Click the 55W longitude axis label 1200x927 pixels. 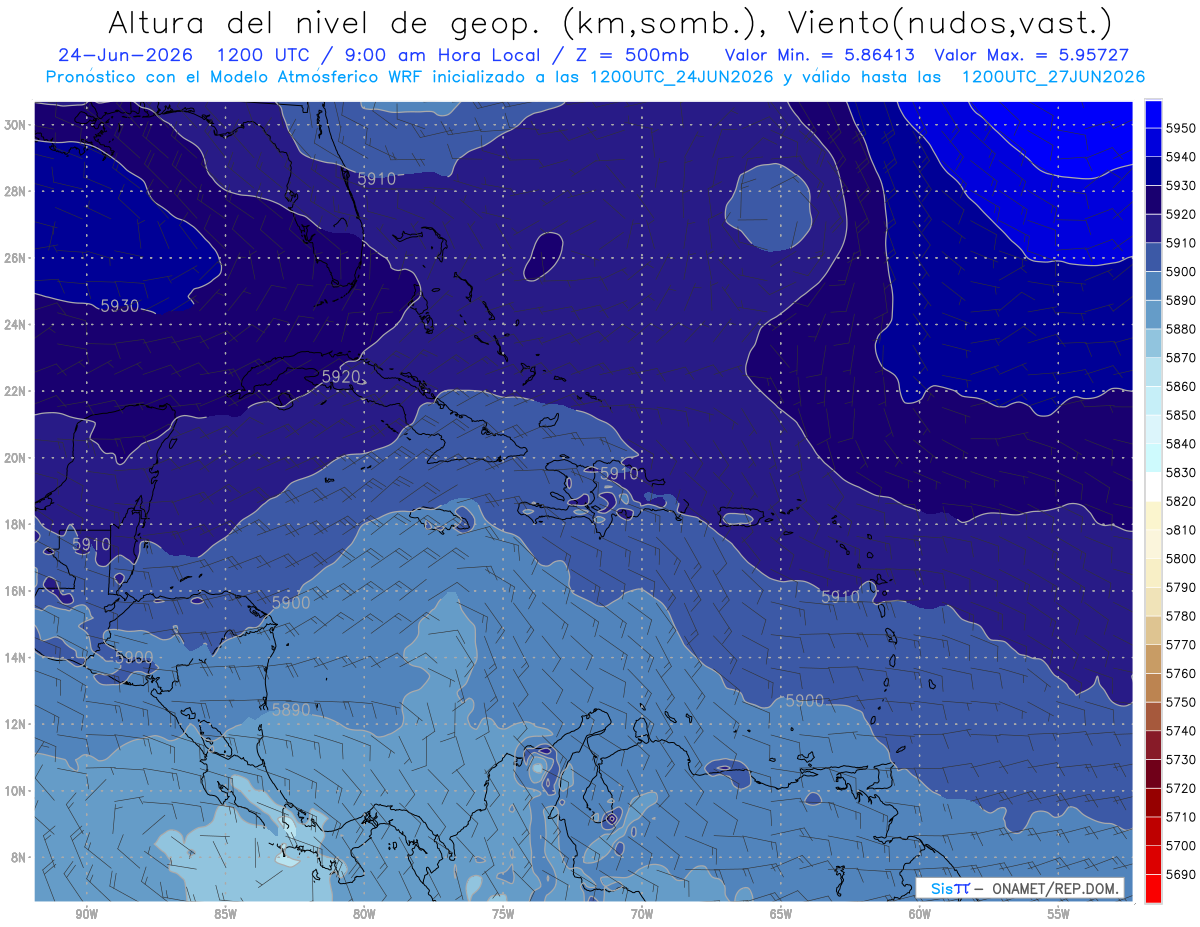pyautogui.click(x=1059, y=914)
